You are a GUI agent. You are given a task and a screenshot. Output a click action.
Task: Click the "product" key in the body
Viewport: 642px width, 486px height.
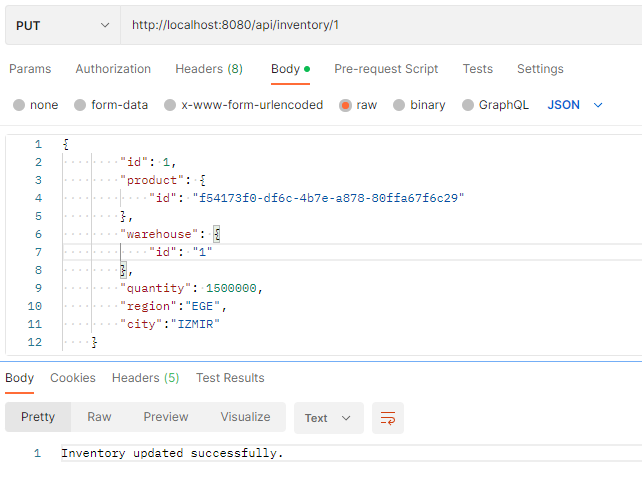152,180
